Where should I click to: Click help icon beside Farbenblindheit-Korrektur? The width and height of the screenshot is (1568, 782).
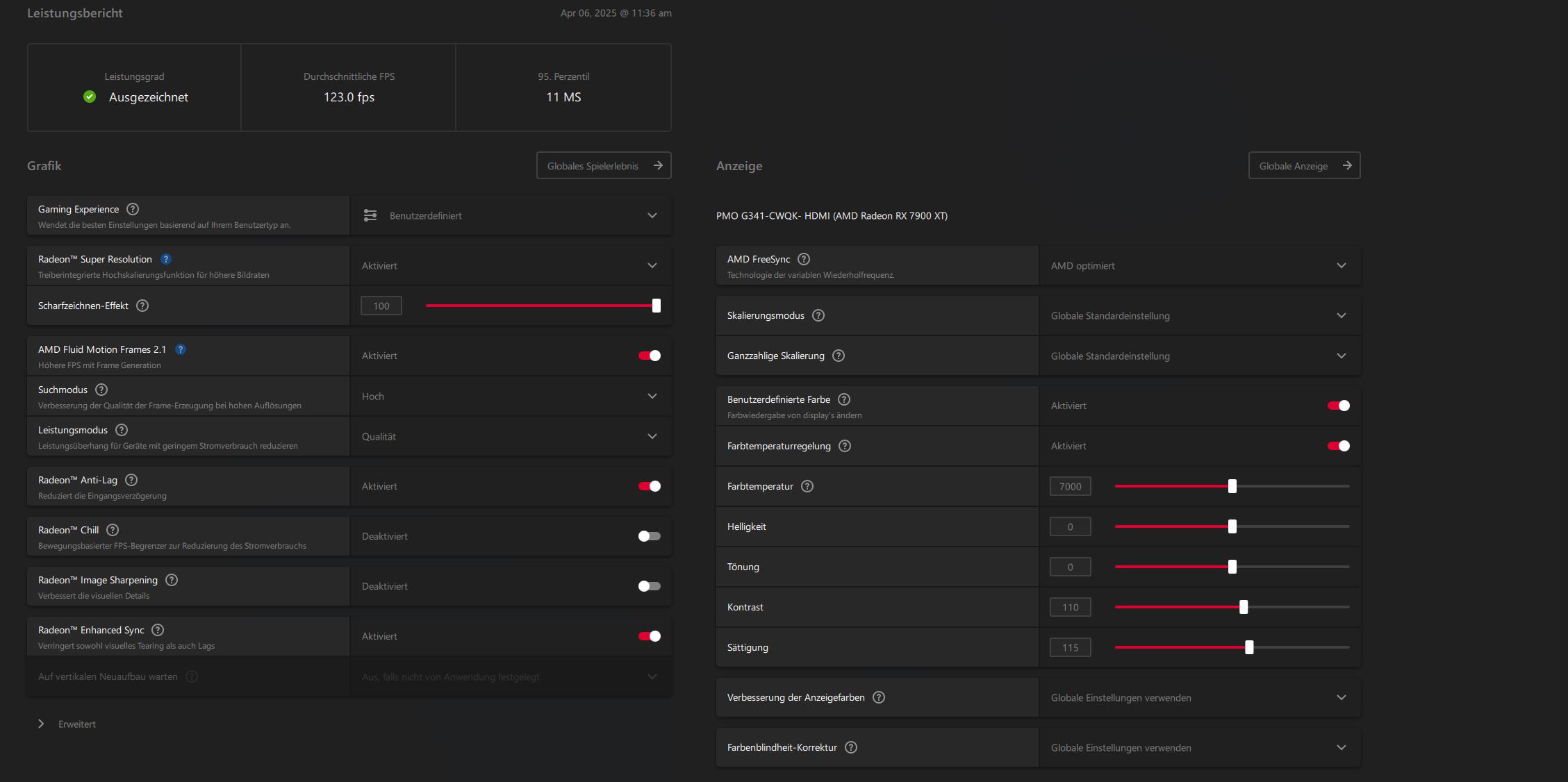tap(851, 747)
